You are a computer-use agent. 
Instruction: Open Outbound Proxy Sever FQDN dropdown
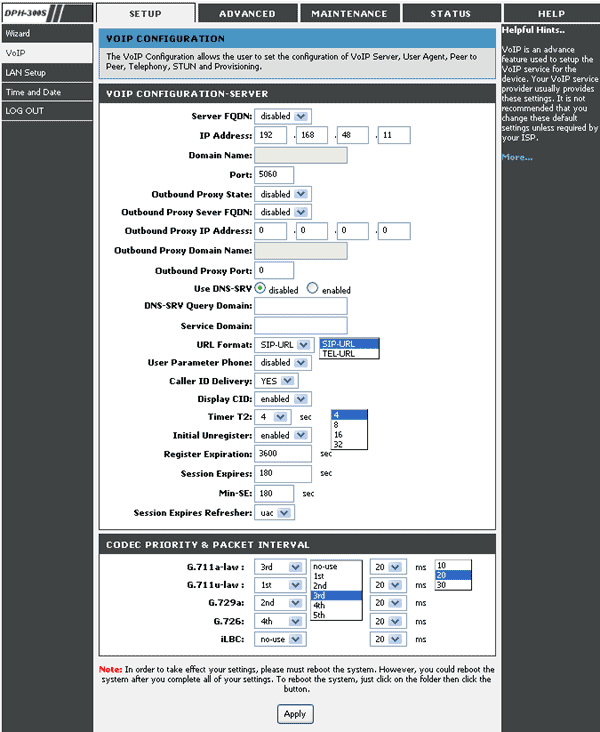(x=282, y=212)
